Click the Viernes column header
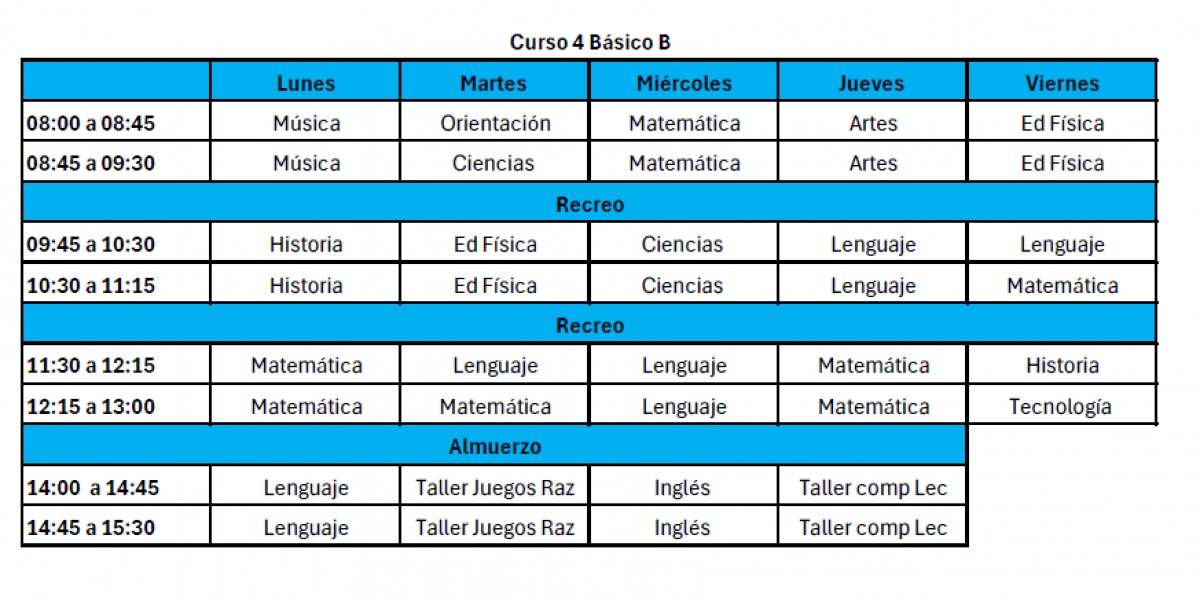The height and width of the screenshot is (601, 1200). tap(1062, 82)
